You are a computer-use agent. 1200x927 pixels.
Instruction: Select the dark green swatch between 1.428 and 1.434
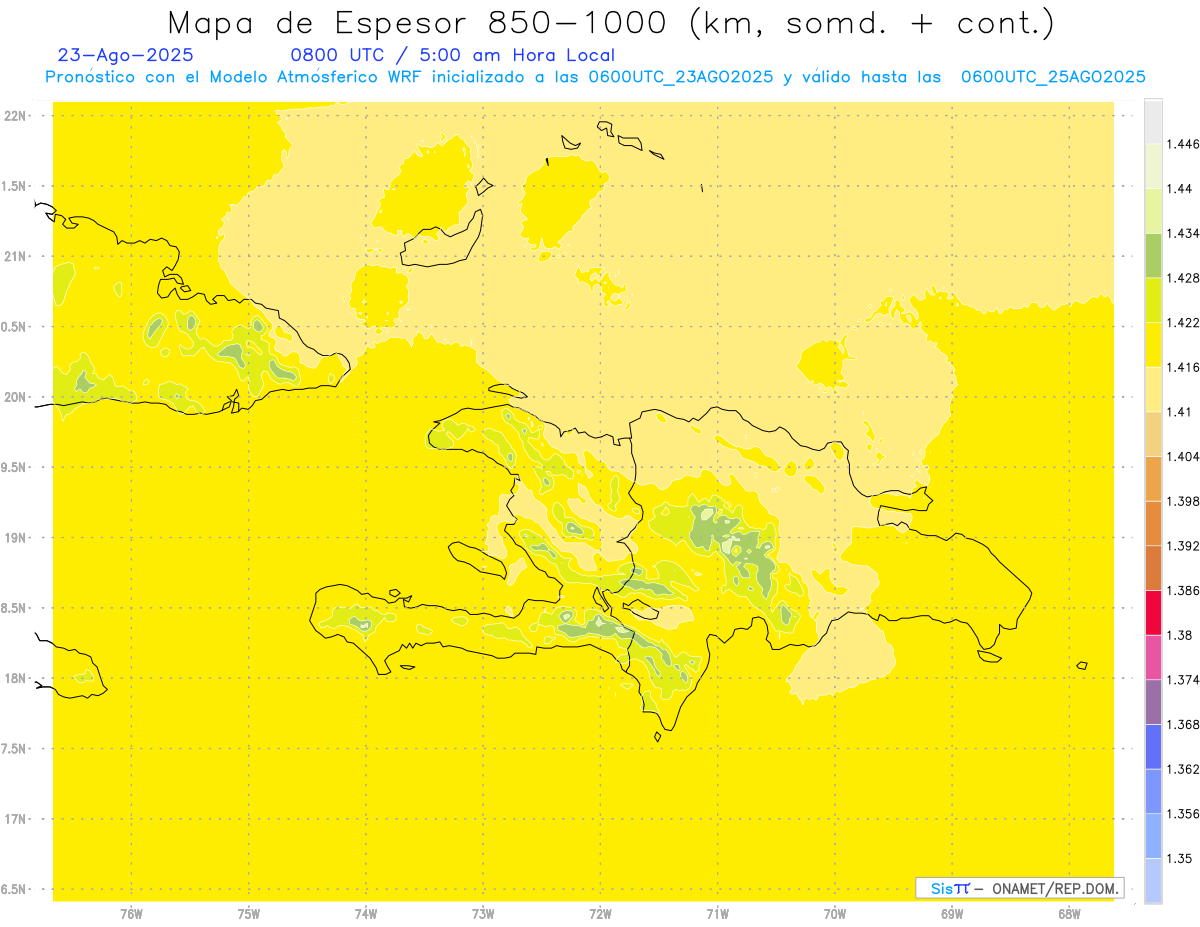point(1153,256)
